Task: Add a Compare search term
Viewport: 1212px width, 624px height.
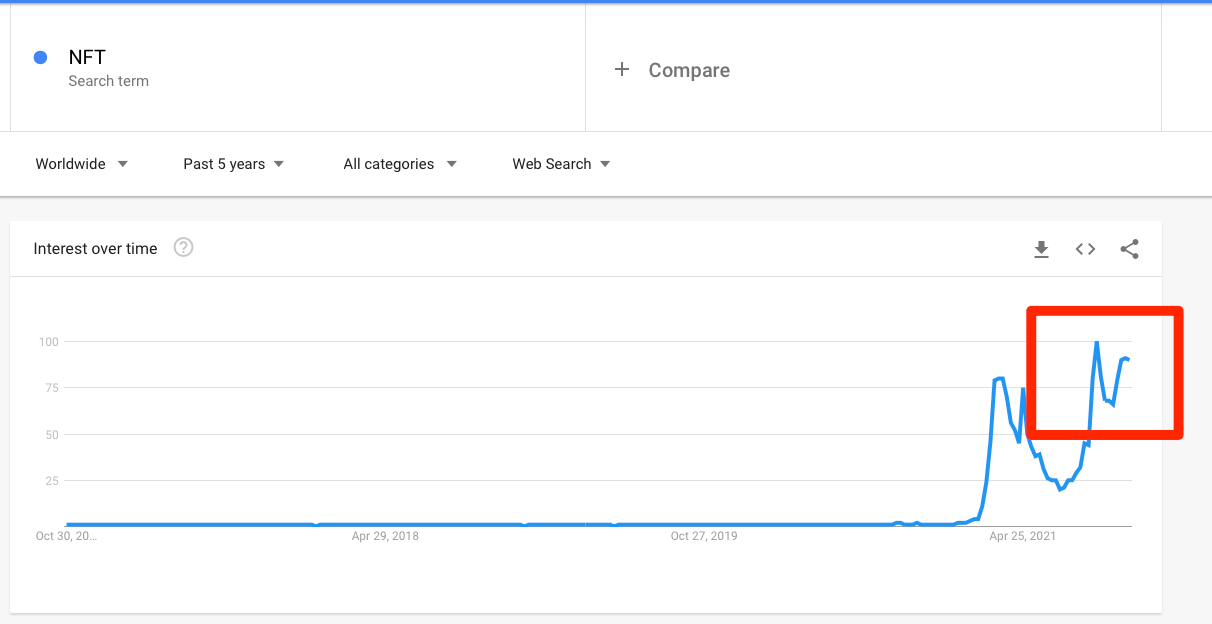Action: coord(689,70)
